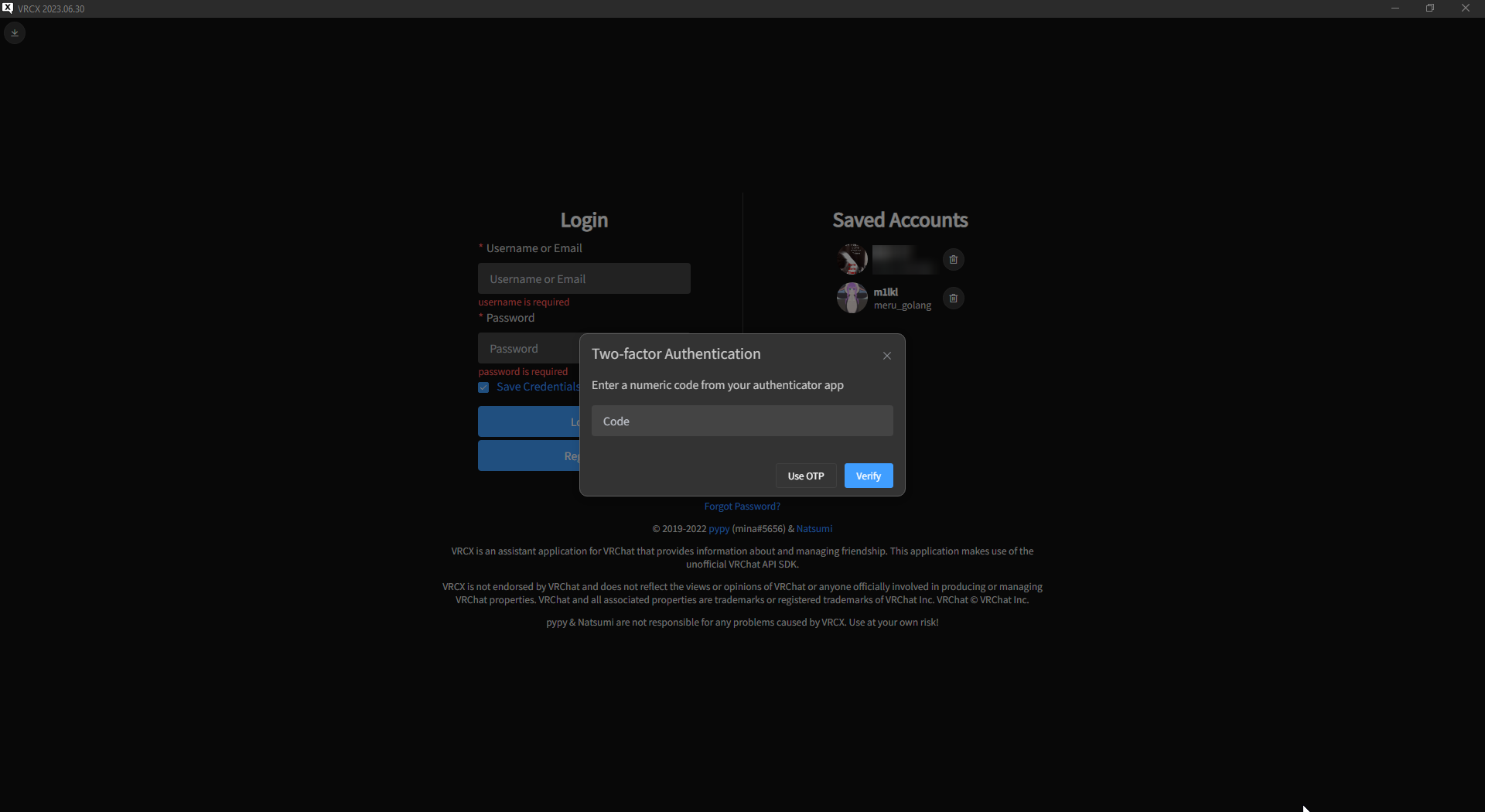1485x812 pixels.
Task: Uncheck the Save Credentials checkbox
Action: click(x=483, y=387)
